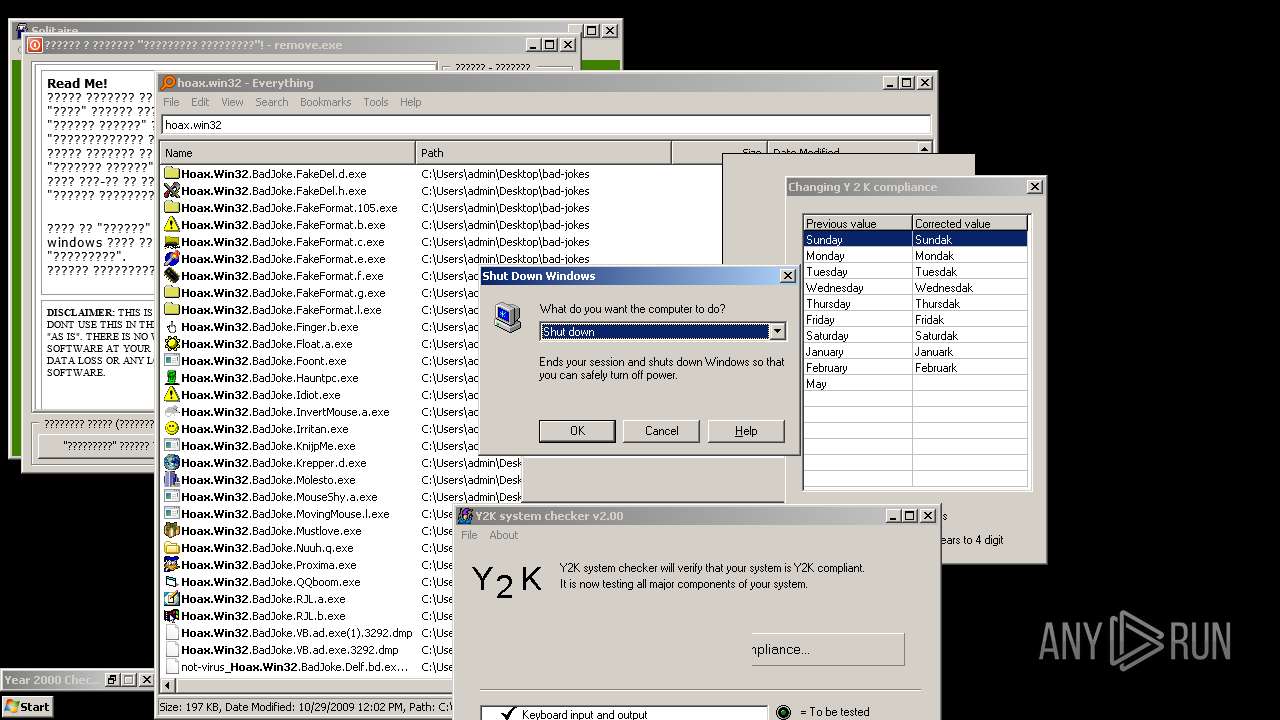Select the QQboom.exe icon
Screen dimensions: 1280x720
click(172, 582)
